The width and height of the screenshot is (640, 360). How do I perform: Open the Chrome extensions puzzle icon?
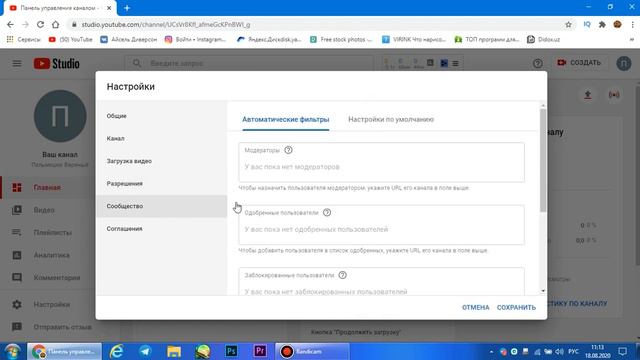point(602,24)
